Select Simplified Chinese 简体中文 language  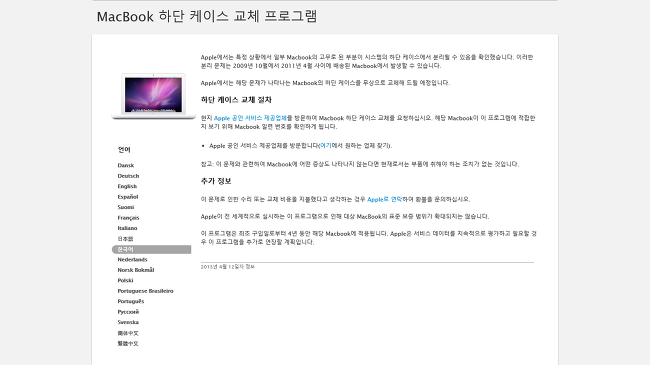(128, 333)
